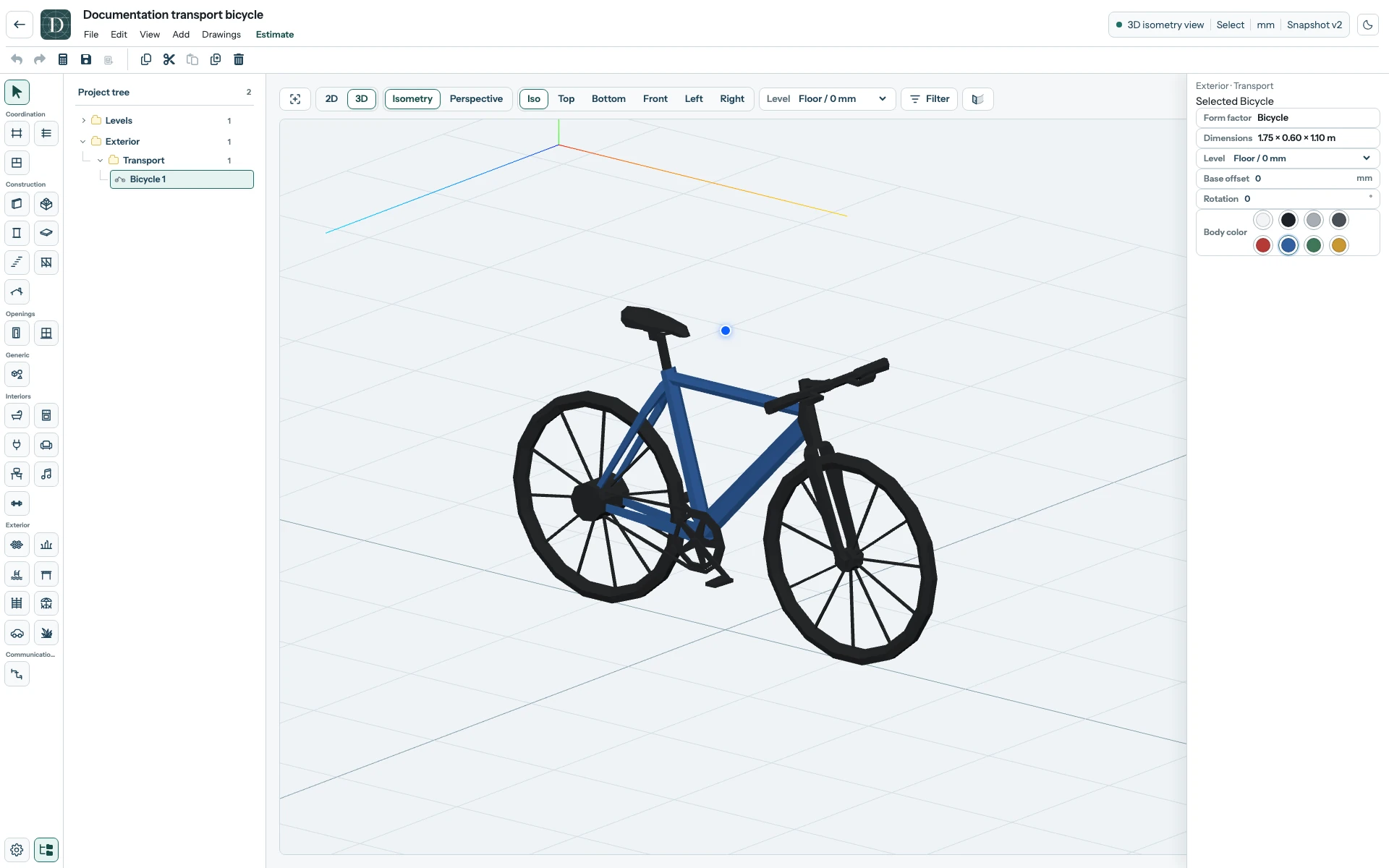Enable Perspective projection
Viewport: 1389px width, 868px height.
pos(476,99)
